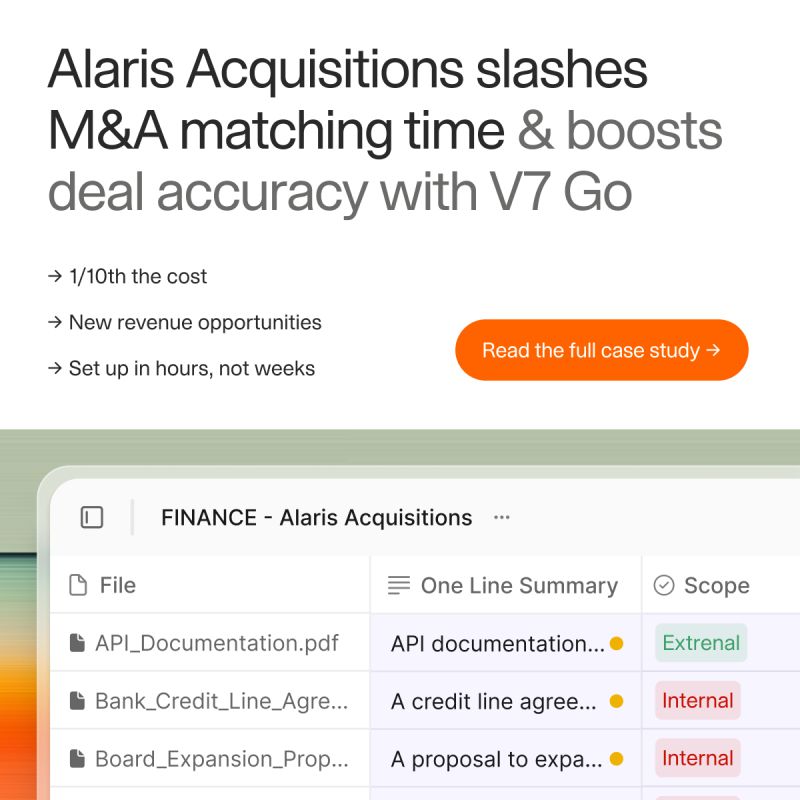800x800 pixels.
Task: Click yellow status dot beside proposal summary
Action: tap(616, 759)
